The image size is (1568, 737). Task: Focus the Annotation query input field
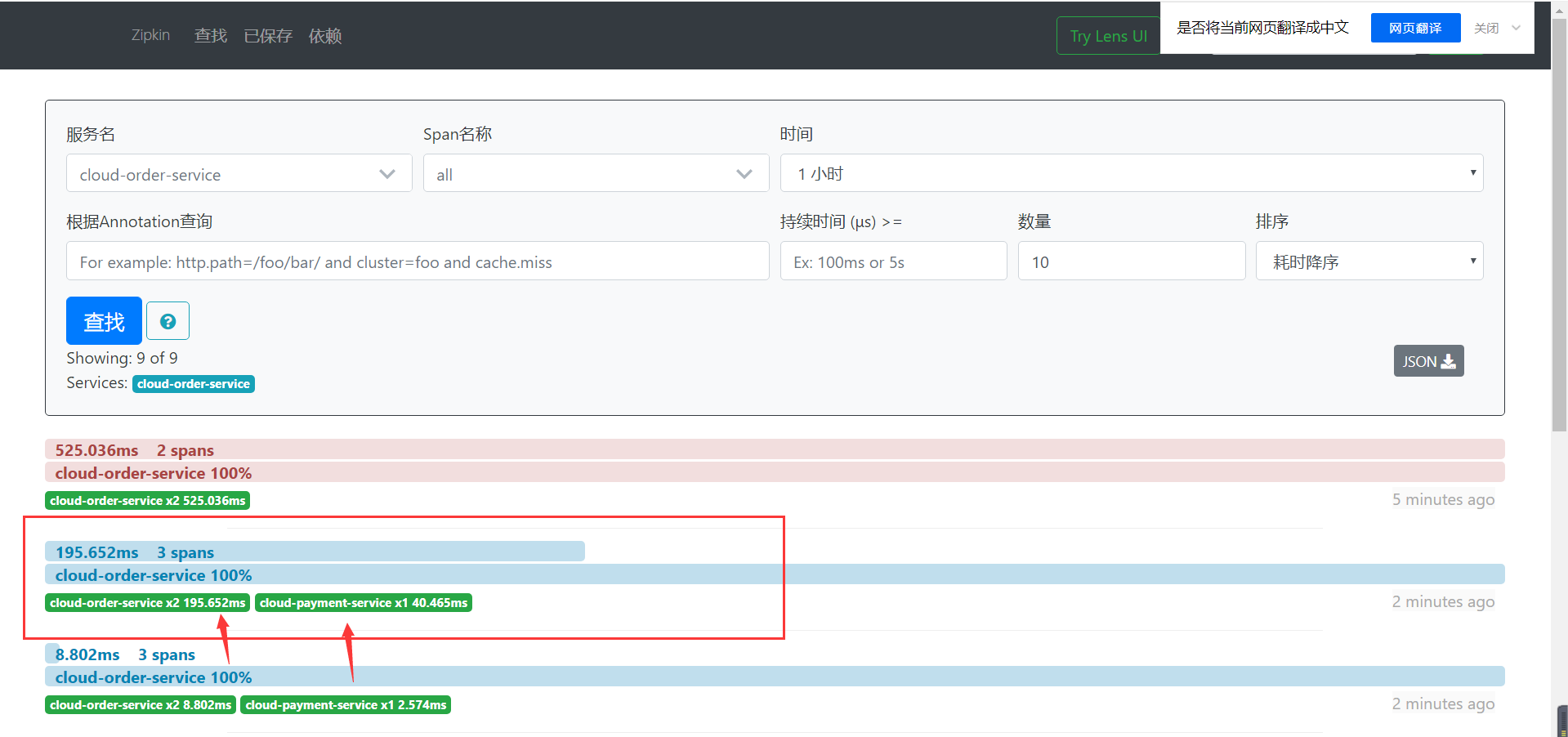pos(417,262)
